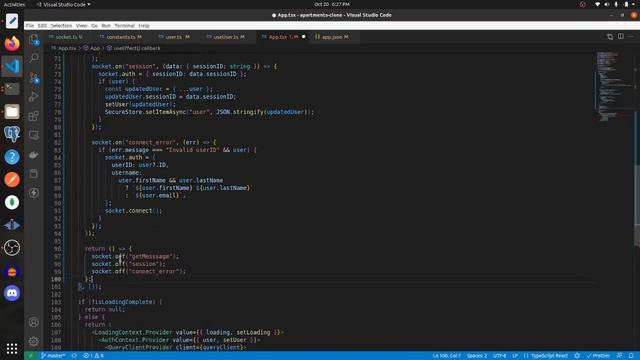Open notifications bell in status bar
Viewport: 640px width, 360px height.
pyautogui.click(x=631, y=356)
